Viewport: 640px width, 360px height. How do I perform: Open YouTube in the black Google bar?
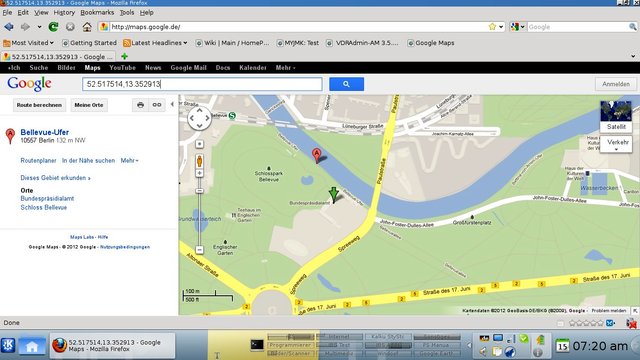122,68
